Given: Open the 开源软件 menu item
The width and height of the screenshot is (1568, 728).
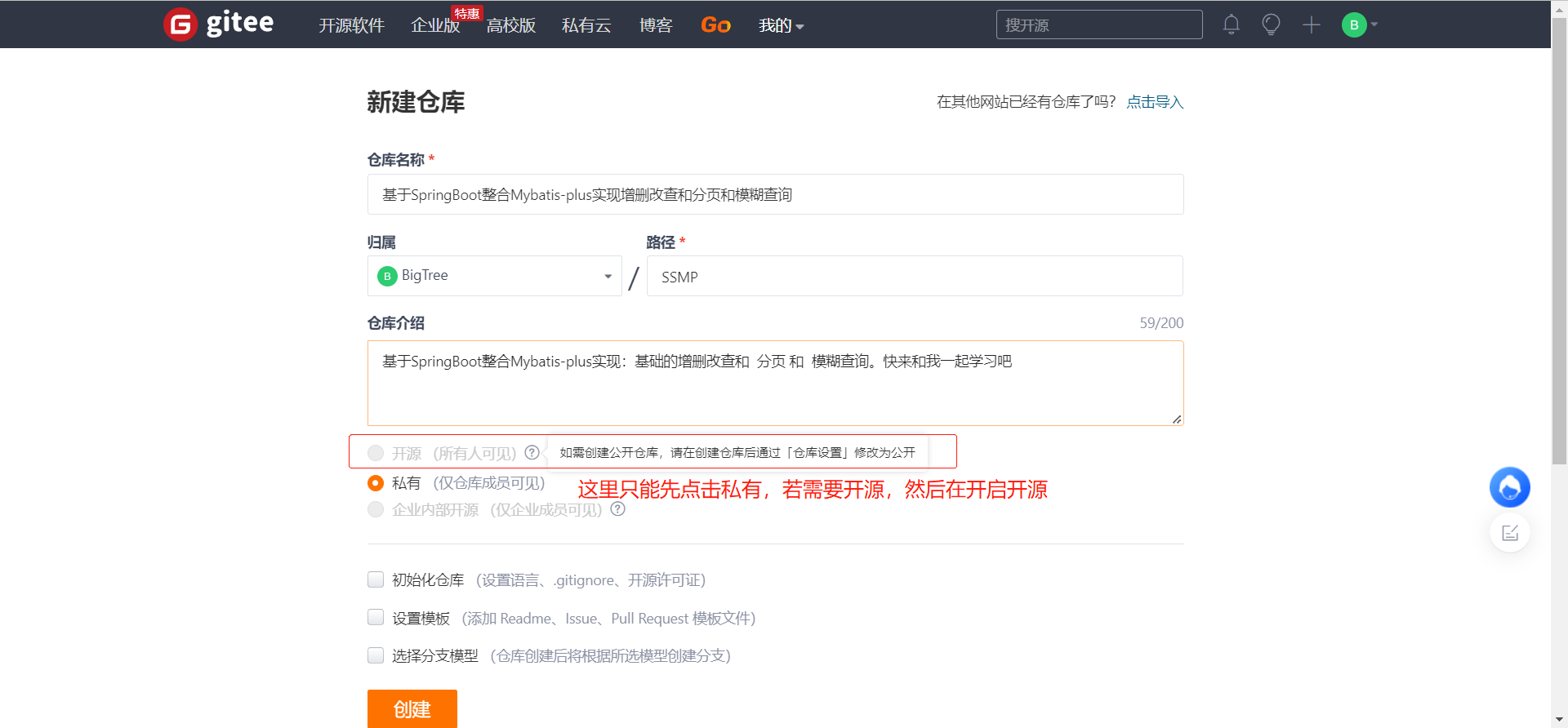Looking at the screenshot, I should [351, 25].
